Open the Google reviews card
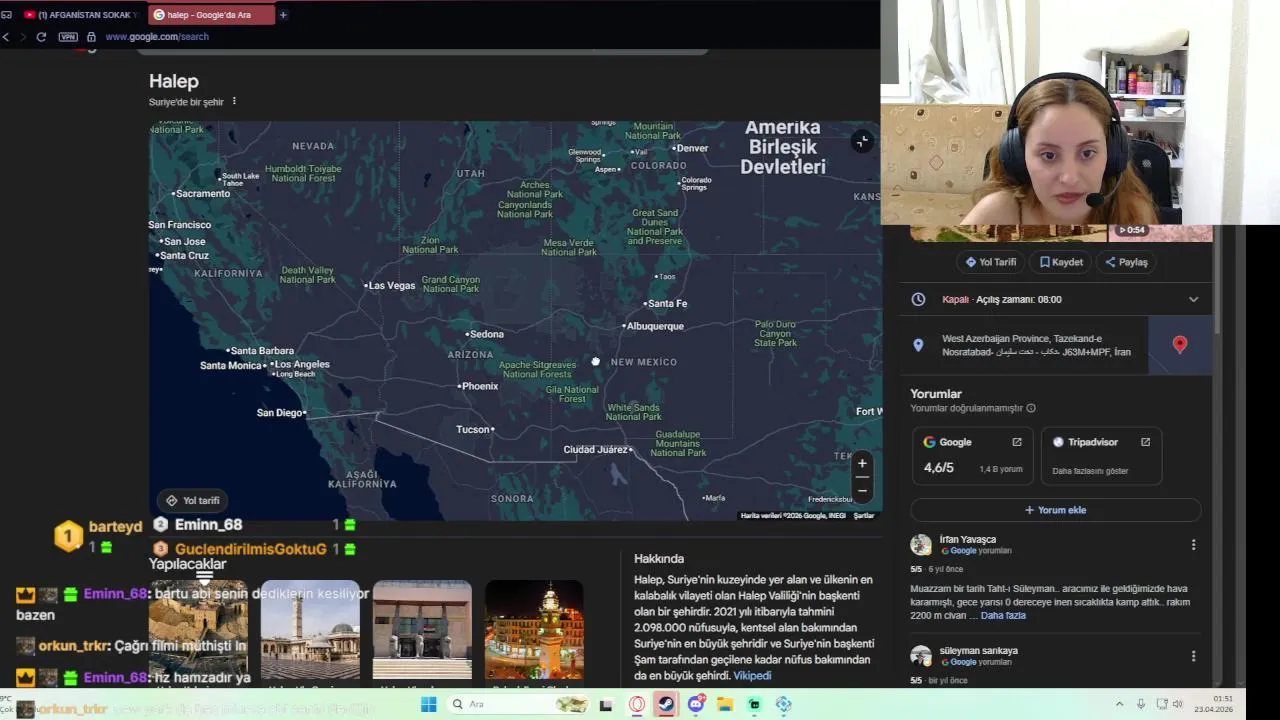Screen dimensions: 1280x720 pos(972,455)
